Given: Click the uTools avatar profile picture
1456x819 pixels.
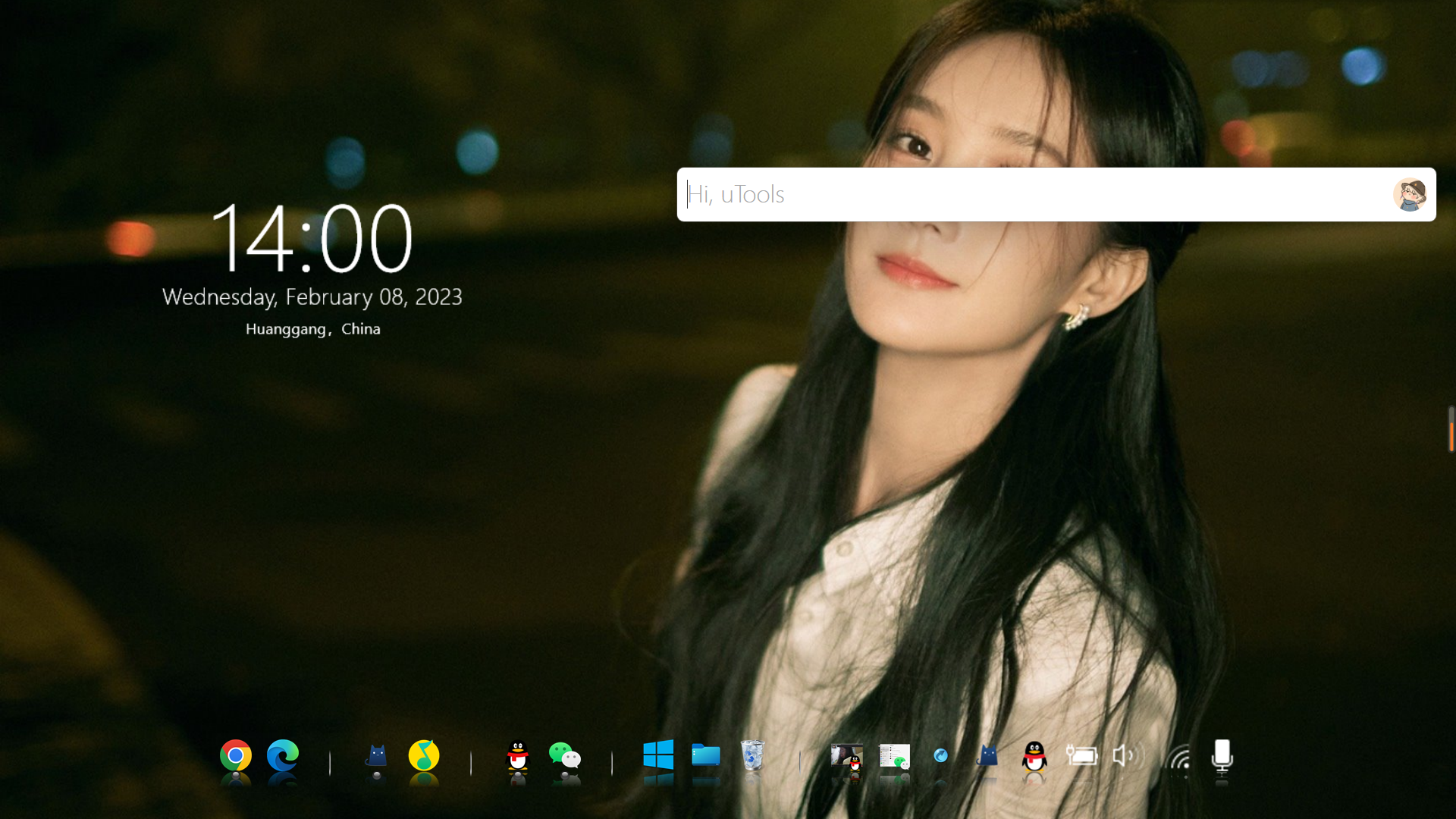Looking at the screenshot, I should (x=1410, y=195).
